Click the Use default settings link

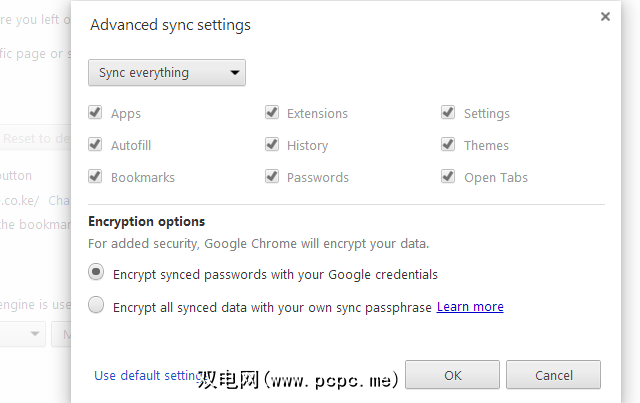click(x=143, y=376)
